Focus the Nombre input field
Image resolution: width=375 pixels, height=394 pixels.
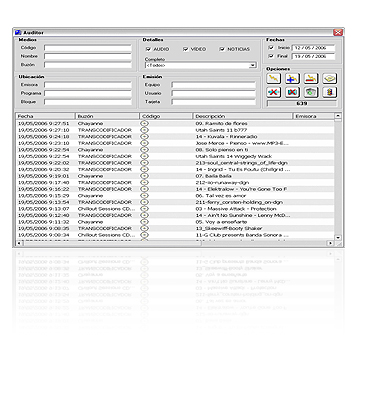point(88,56)
